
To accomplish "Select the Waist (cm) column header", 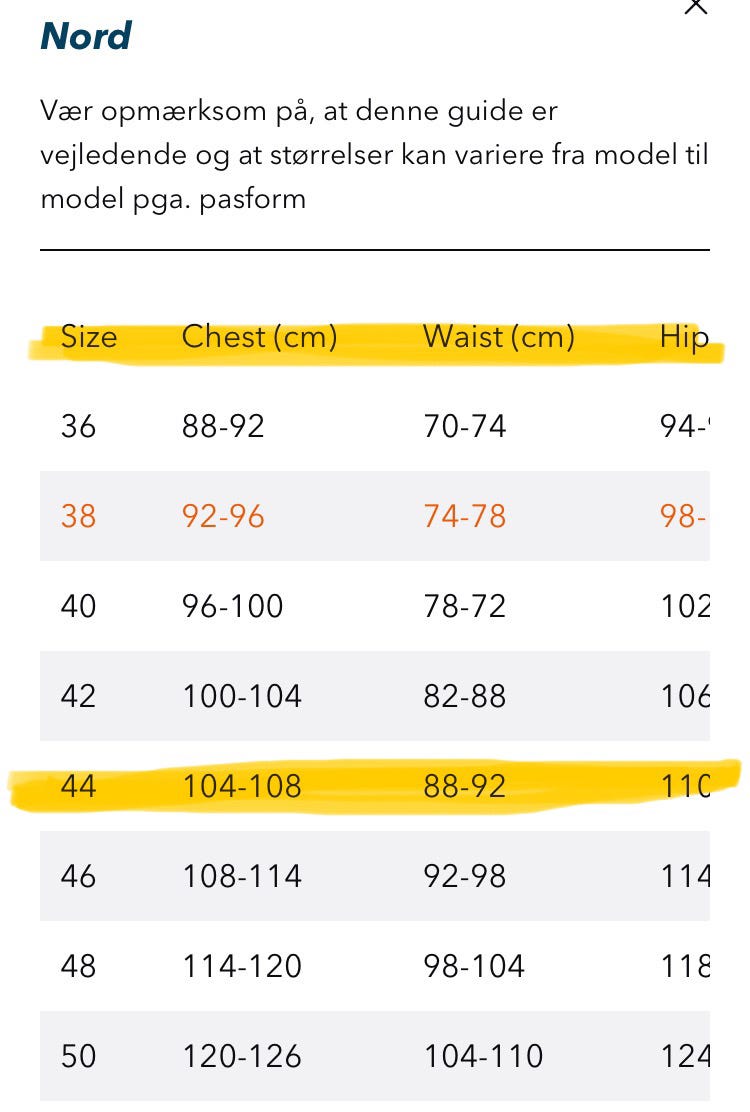I will pos(498,337).
